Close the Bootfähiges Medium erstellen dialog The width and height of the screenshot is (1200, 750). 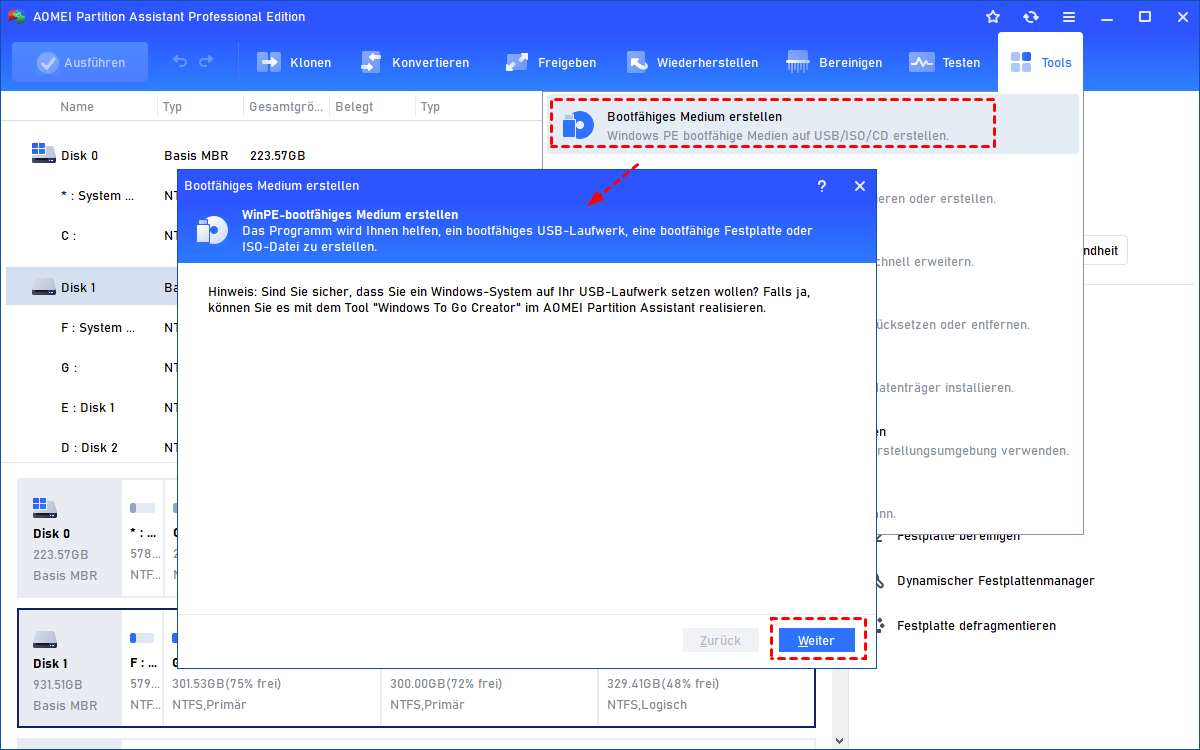[859, 186]
